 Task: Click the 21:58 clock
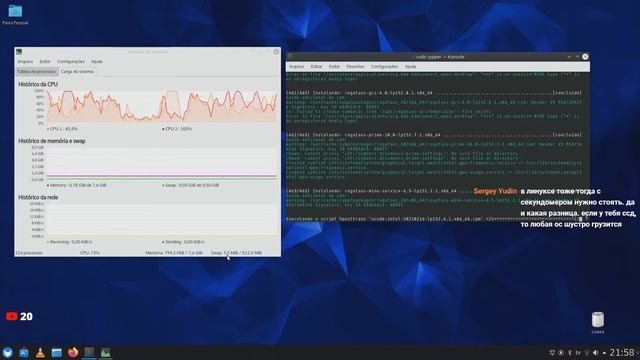pos(622,352)
